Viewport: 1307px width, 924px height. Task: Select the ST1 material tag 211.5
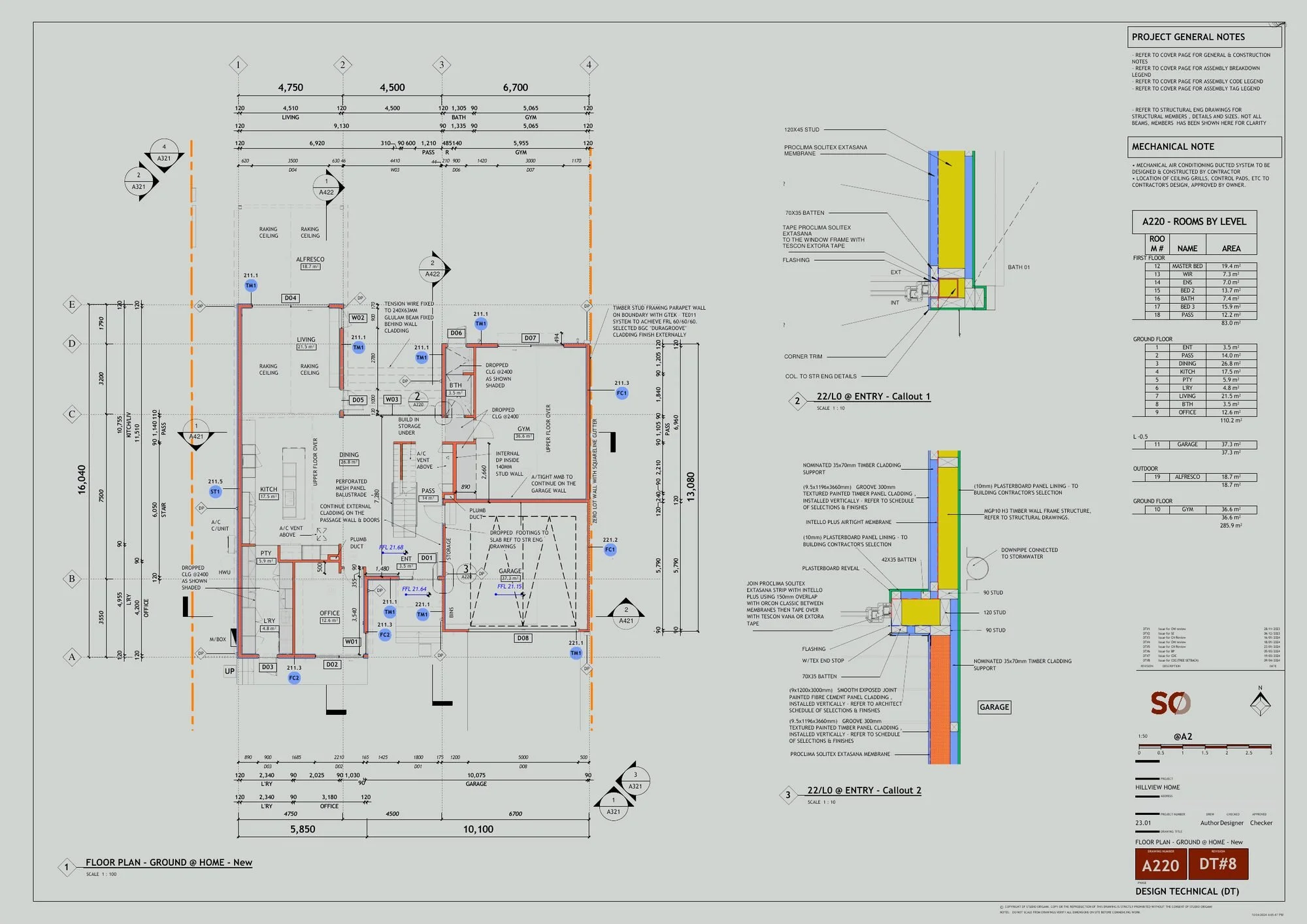click(215, 491)
